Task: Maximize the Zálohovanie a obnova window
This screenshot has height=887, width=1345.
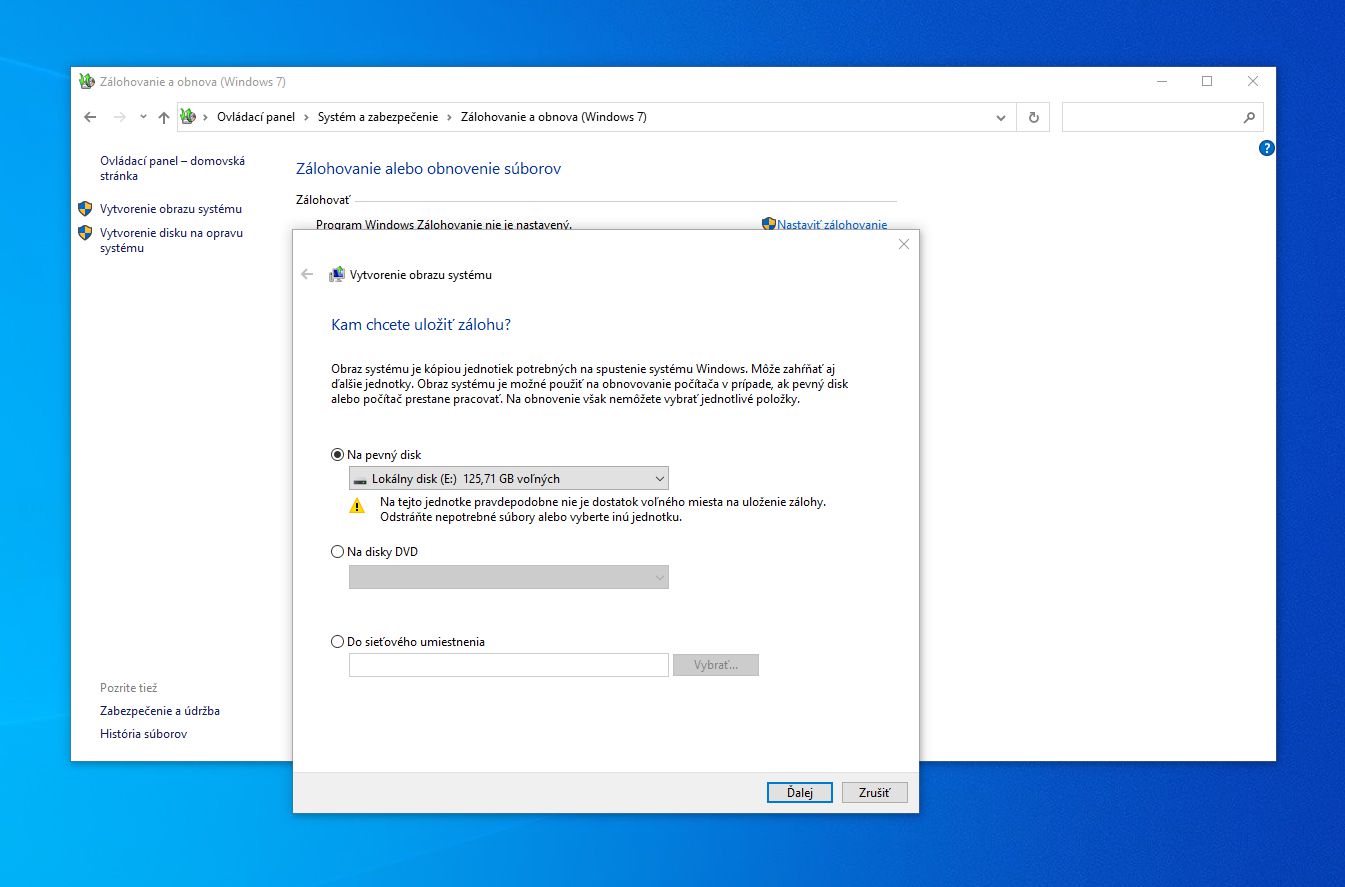Action: click(x=1207, y=81)
